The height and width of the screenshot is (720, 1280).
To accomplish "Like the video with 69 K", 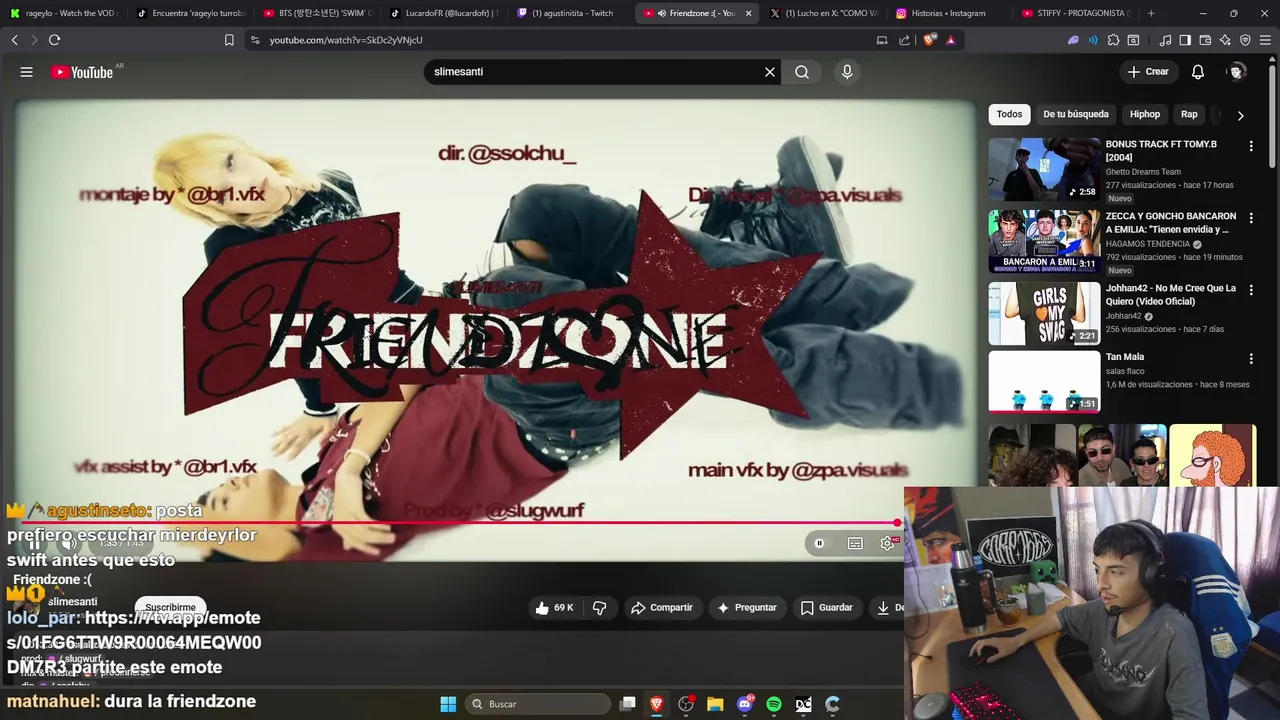I will point(554,607).
